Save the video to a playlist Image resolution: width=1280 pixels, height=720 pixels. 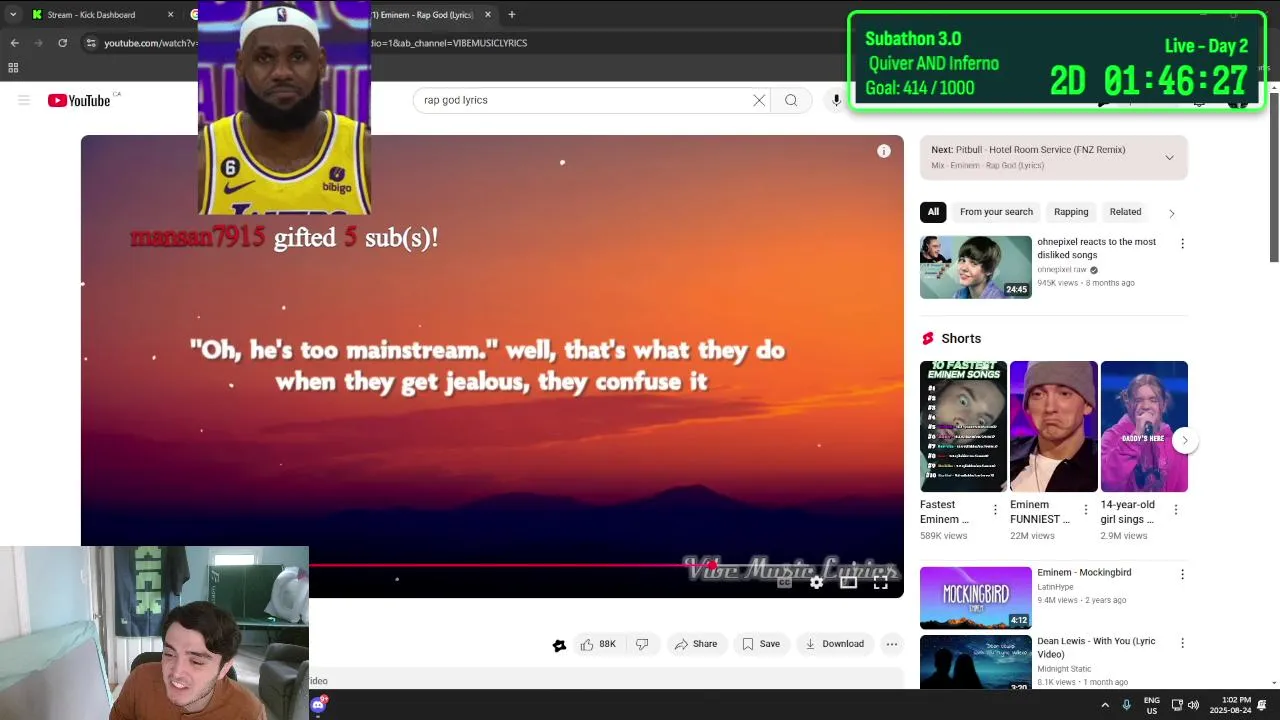click(761, 644)
